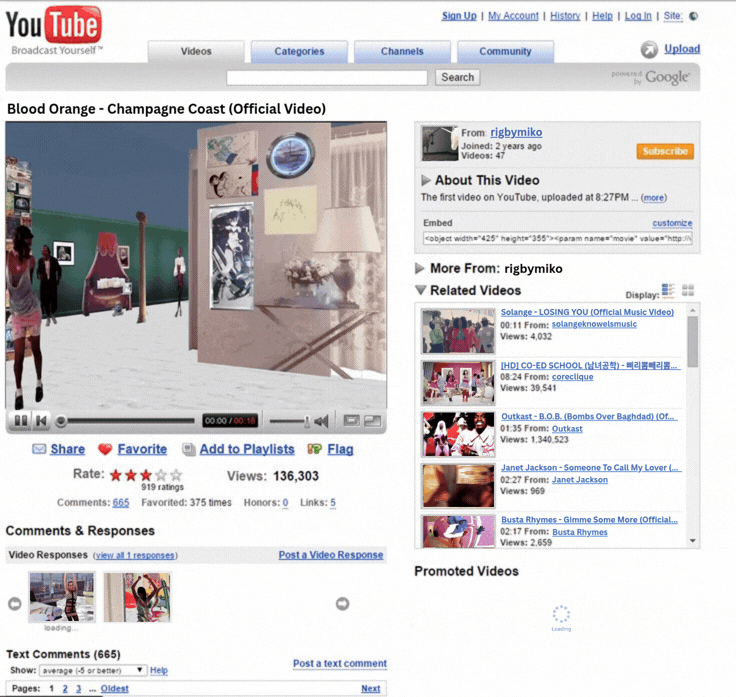Viewport: 736px width, 697px height.
Task: Open Janet Jackson Someone To Call video link
Action: (591, 467)
